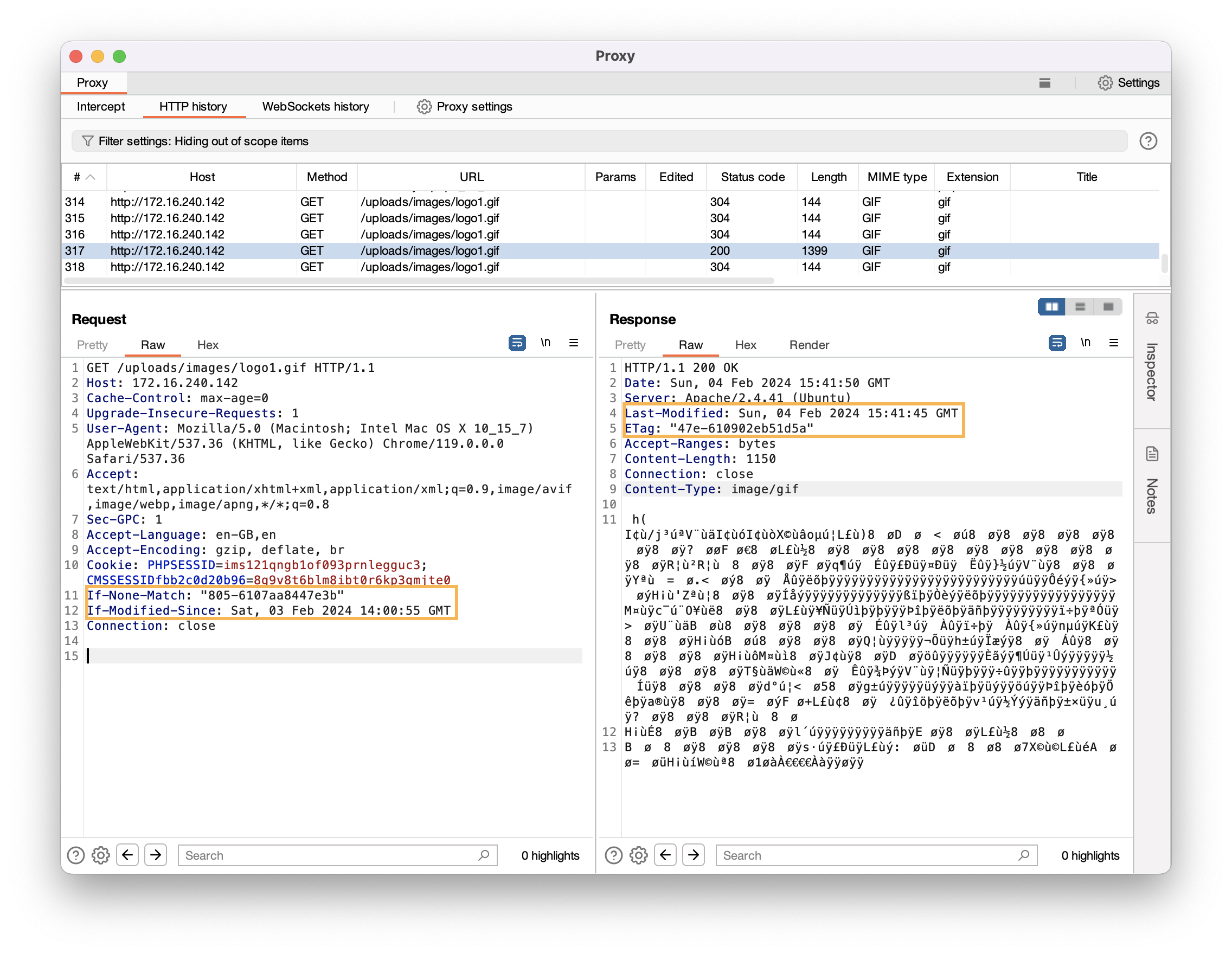Toggle Response word wrap icon
Image resolution: width=1232 pixels, height=954 pixels.
pos(1056,343)
